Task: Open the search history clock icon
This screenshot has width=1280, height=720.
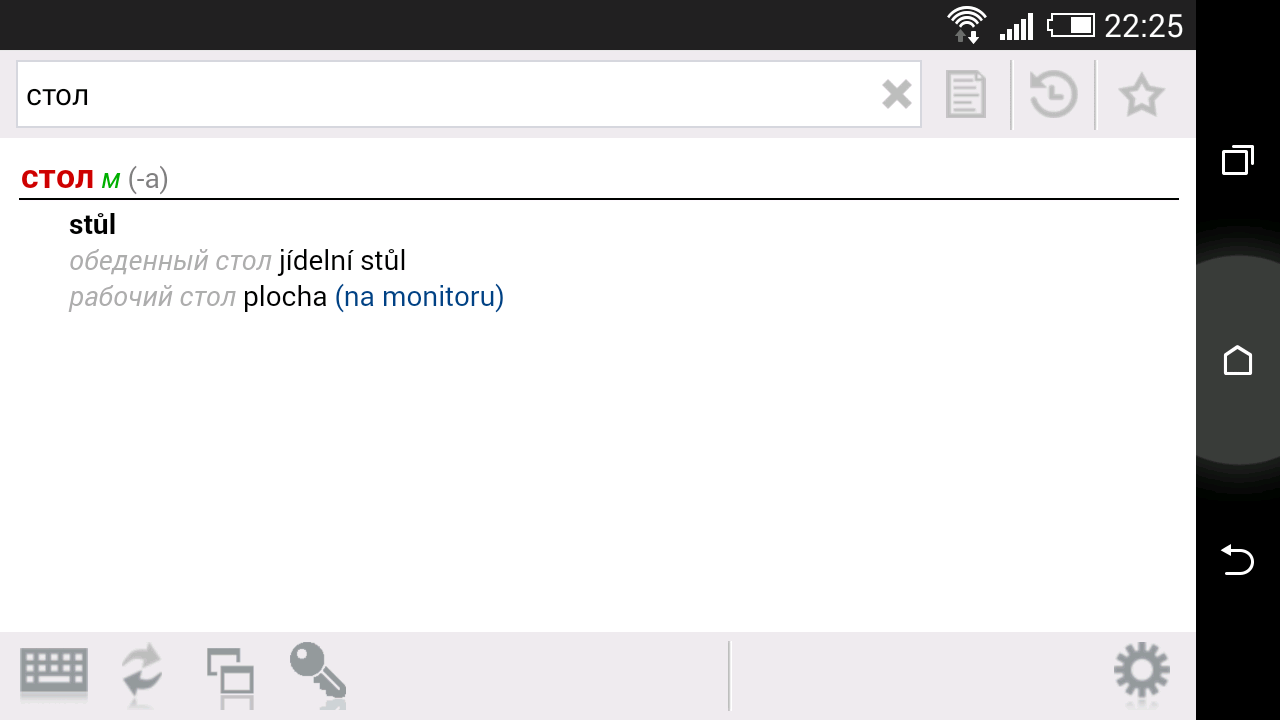Action: click(x=1053, y=95)
